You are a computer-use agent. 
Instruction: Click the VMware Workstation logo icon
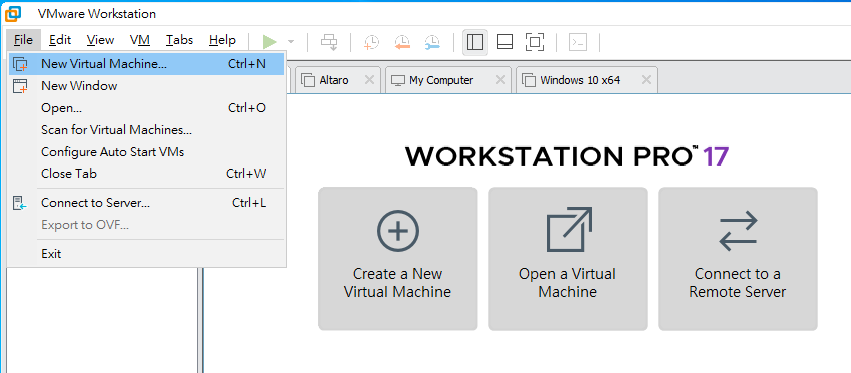pyautogui.click(x=13, y=14)
